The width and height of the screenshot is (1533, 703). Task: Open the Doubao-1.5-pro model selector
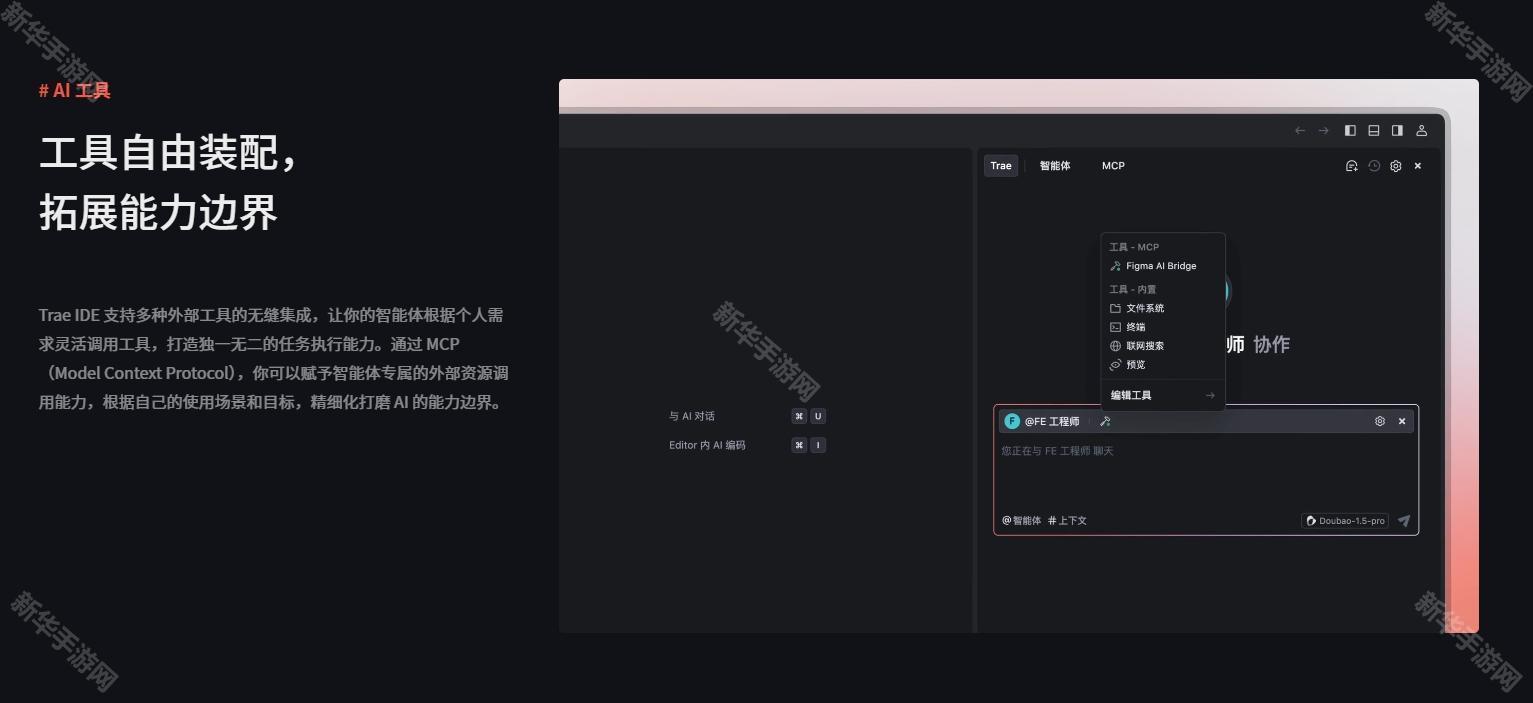coord(1345,521)
